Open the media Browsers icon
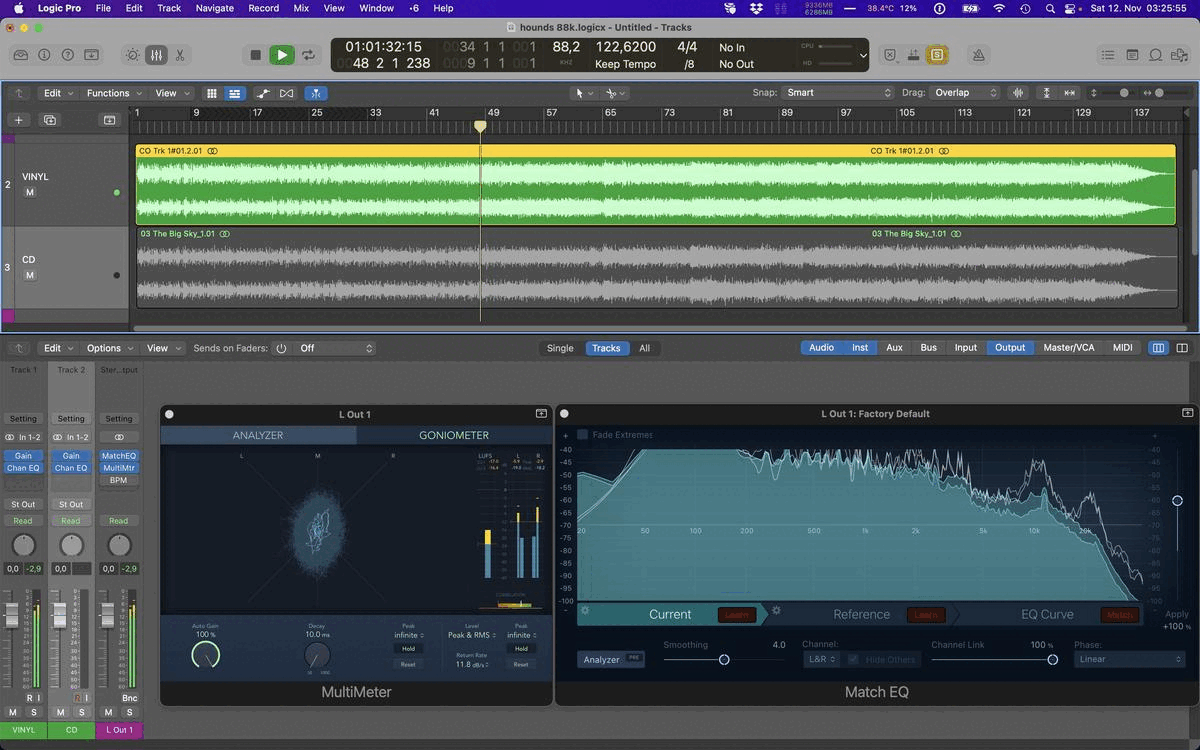Viewport: 1200px width, 750px height. pyautogui.click(x=1180, y=55)
